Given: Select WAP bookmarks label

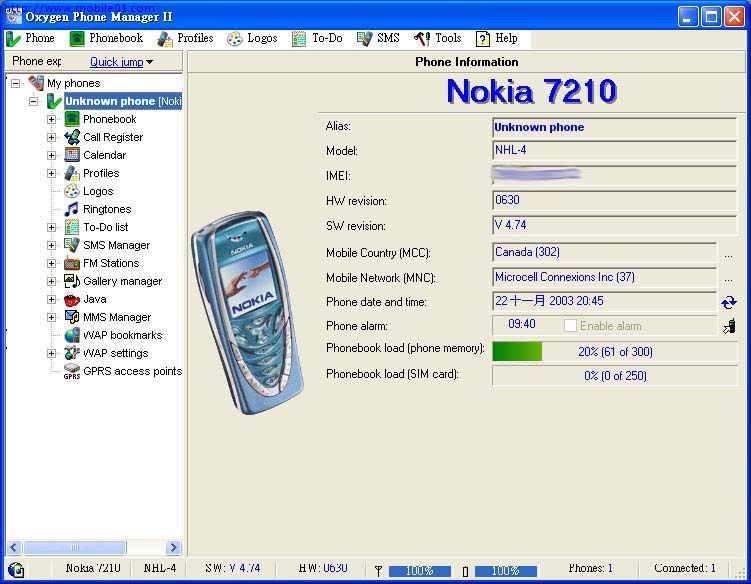Looking at the screenshot, I should pyautogui.click(x=123, y=335).
